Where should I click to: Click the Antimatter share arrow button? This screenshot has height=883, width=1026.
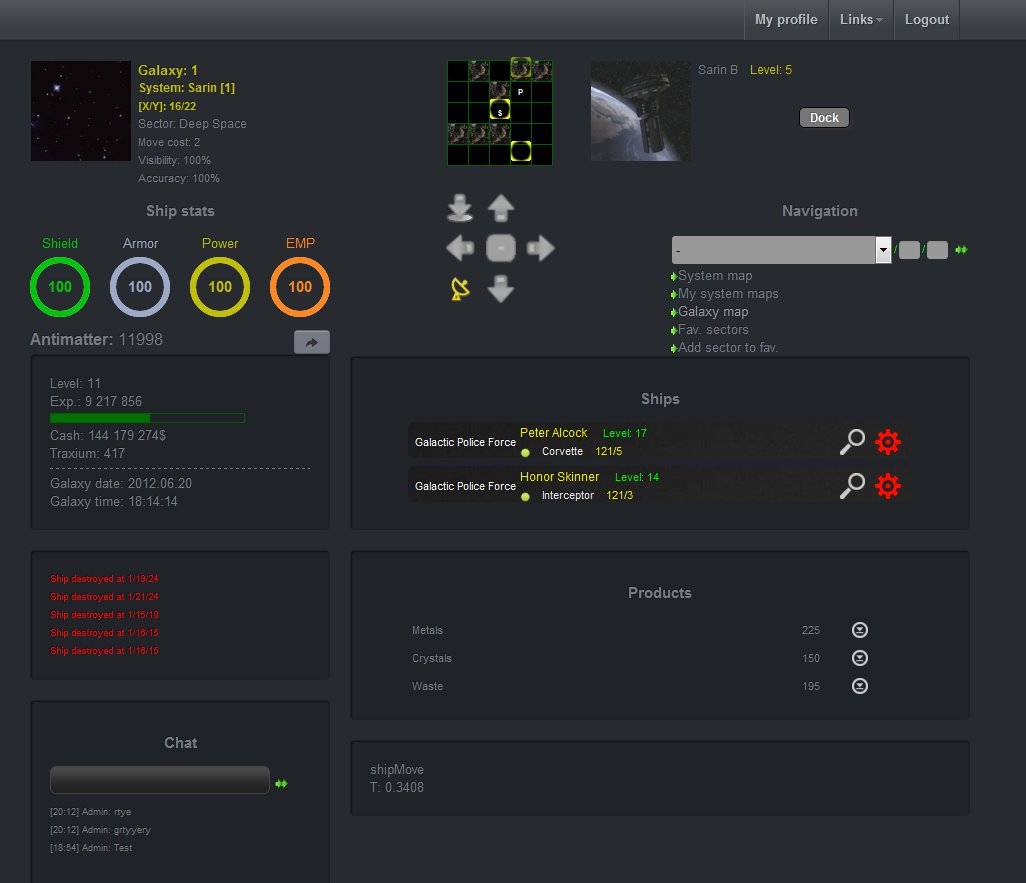click(x=311, y=342)
